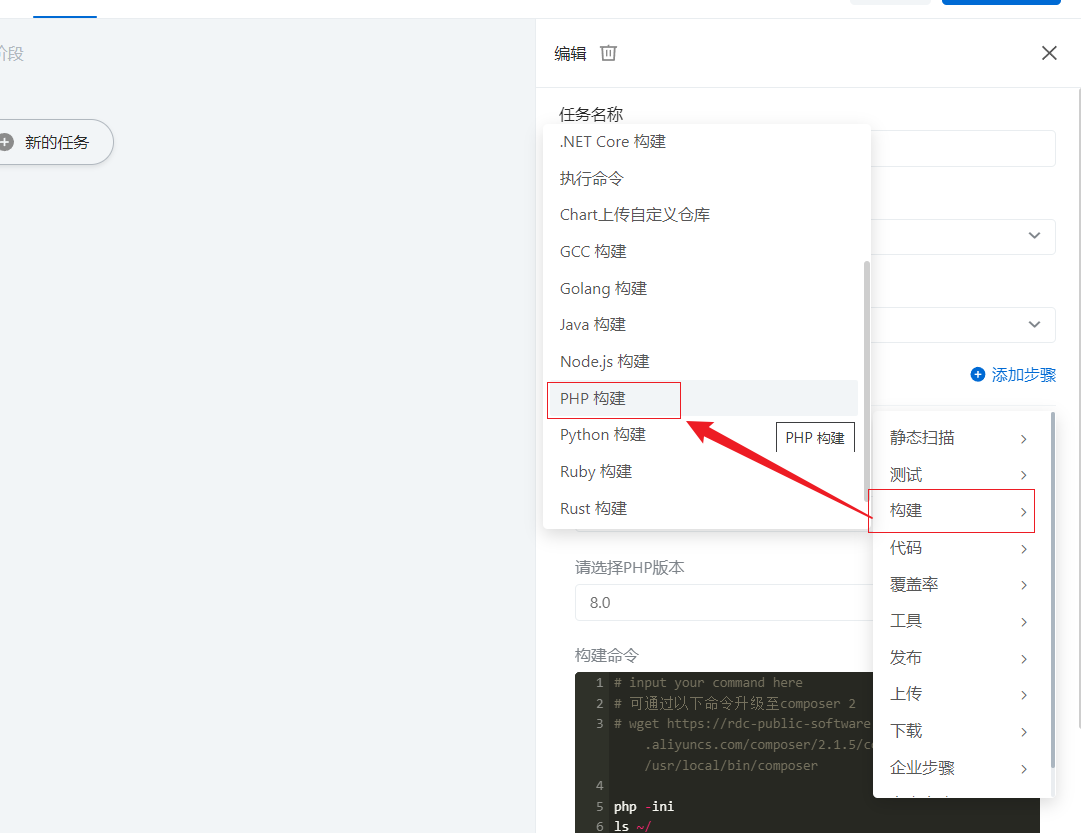Choose Java 构建 from submenu
This screenshot has height=833, width=1081.
point(702,325)
